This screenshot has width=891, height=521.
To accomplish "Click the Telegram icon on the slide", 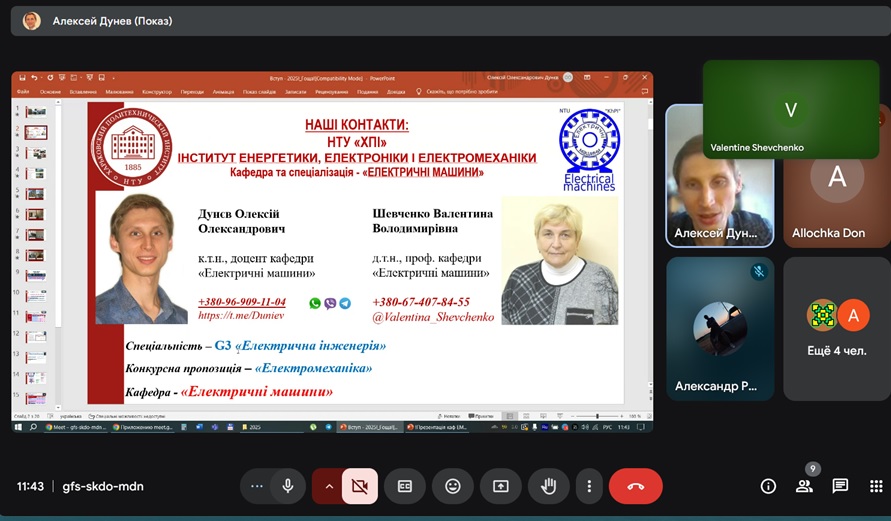I will (x=345, y=303).
